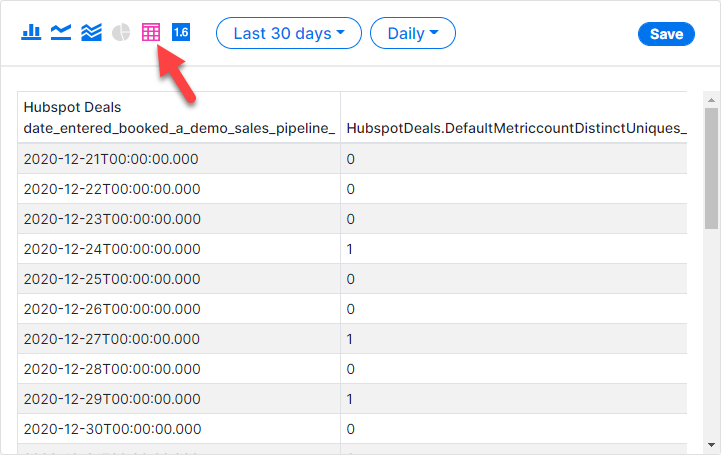Select the 2020-12-28T00:00:00.000 cell
Viewport: 721px width, 455px height.
tap(179, 369)
